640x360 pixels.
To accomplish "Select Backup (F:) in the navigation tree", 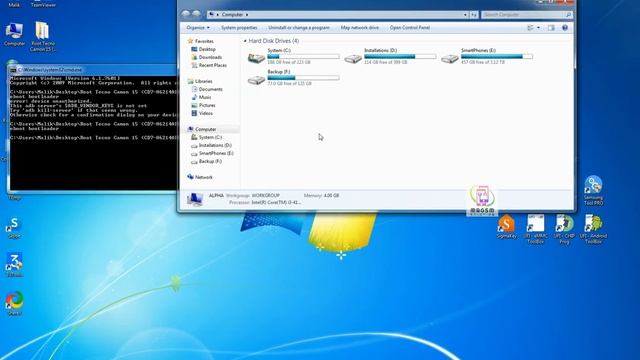I will click(x=210, y=161).
